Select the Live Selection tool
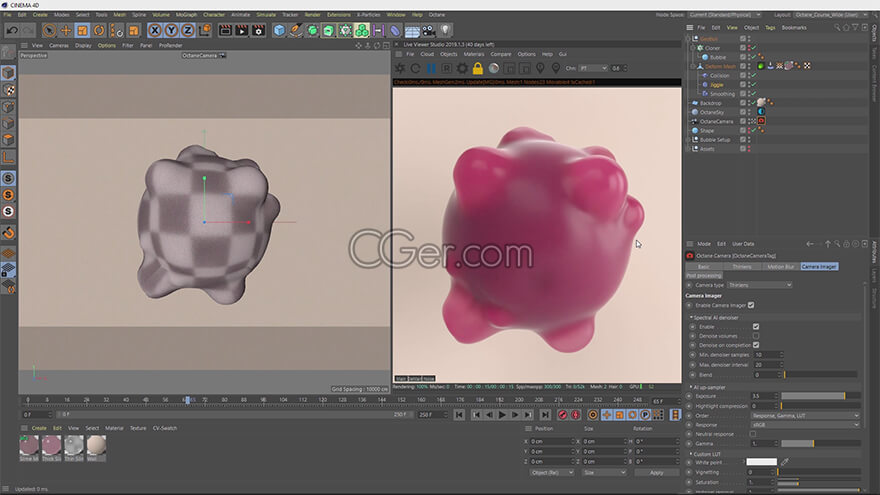Image resolution: width=880 pixels, height=495 pixels. (x=49, y=30)
